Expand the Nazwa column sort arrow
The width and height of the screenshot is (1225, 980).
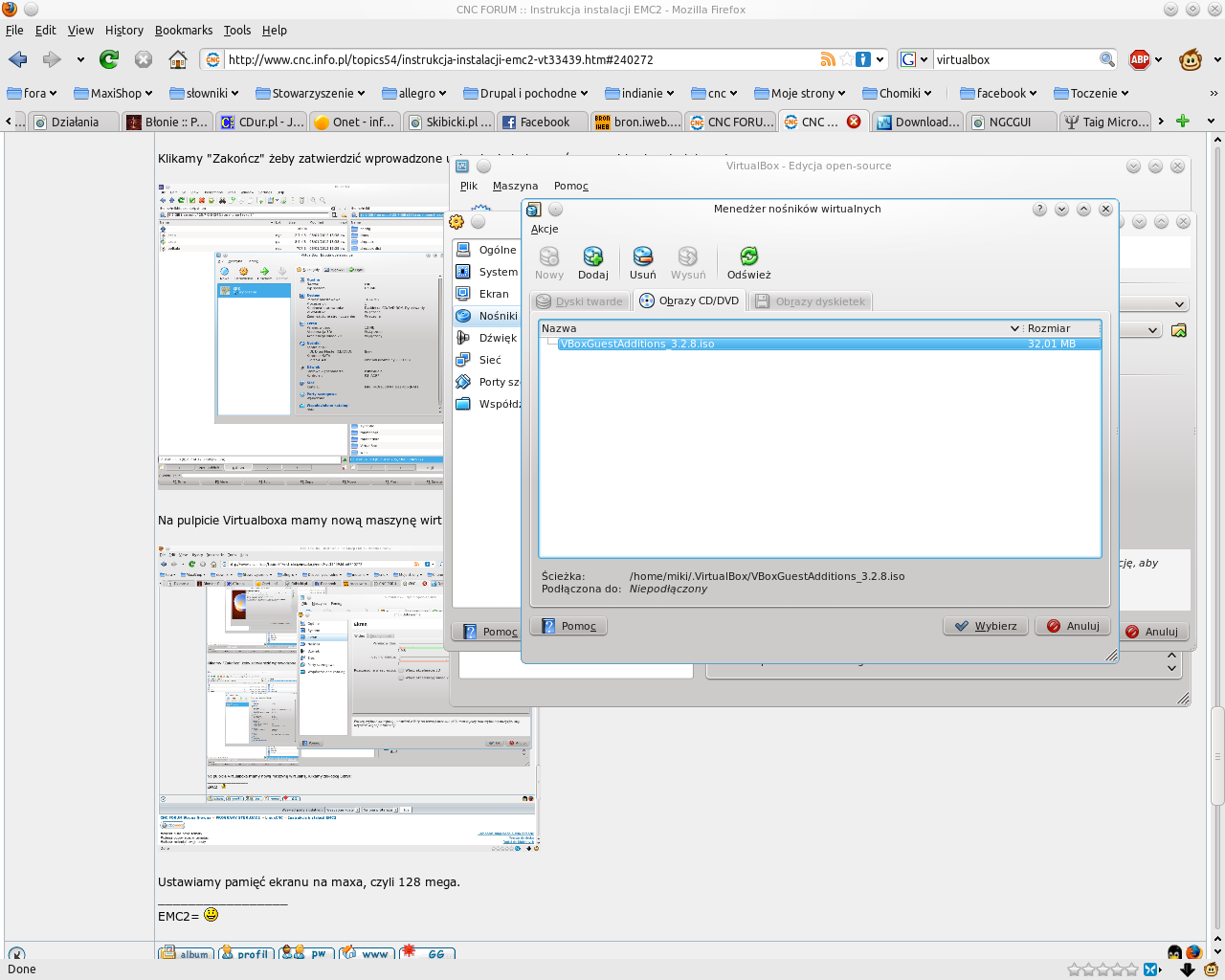click(x=1014, y=328)
